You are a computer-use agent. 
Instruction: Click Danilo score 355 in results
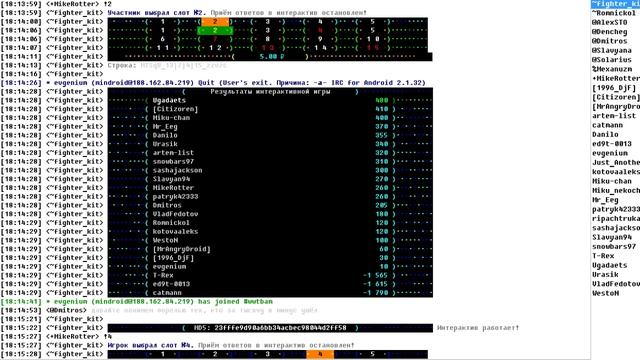tap(382, 136)
